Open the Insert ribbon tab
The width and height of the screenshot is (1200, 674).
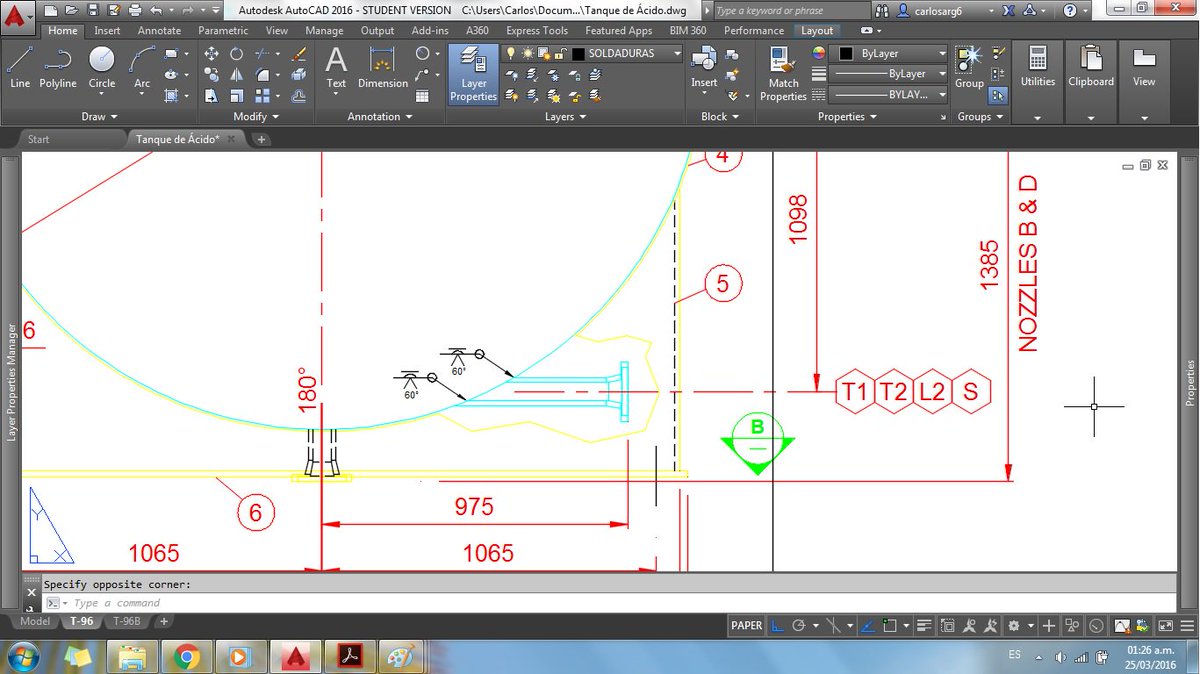pyautogui.click(x=107, y=31)
